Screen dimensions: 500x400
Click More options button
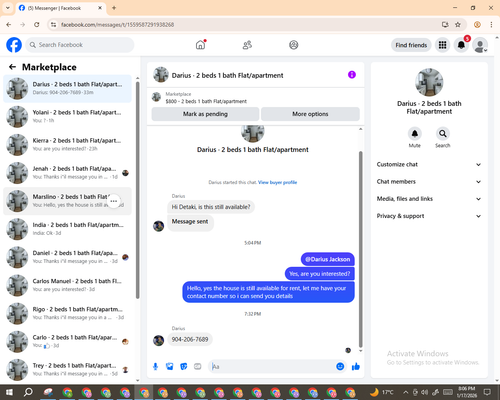310,114
